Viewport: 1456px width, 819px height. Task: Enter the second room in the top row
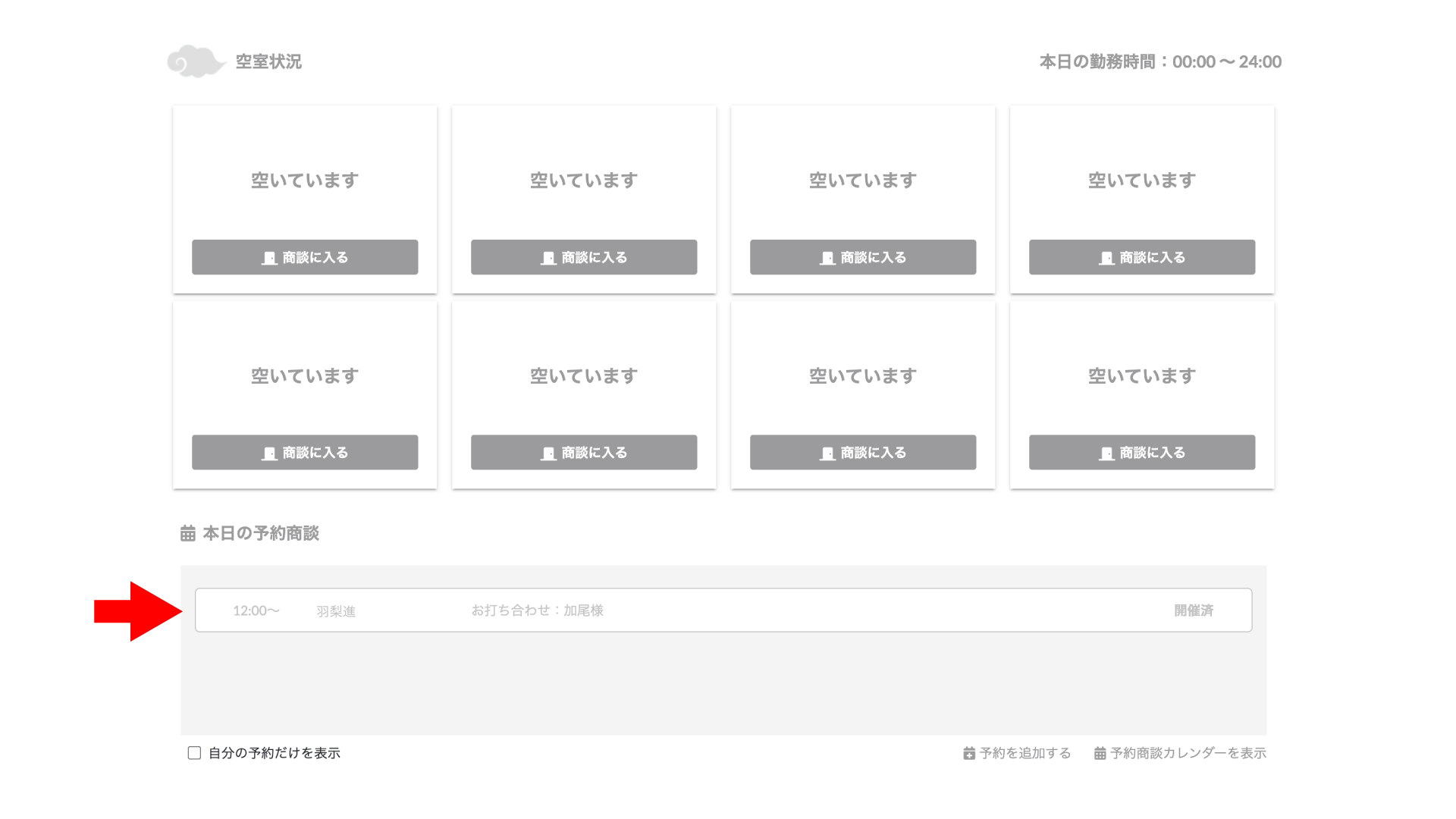point(584,257)
